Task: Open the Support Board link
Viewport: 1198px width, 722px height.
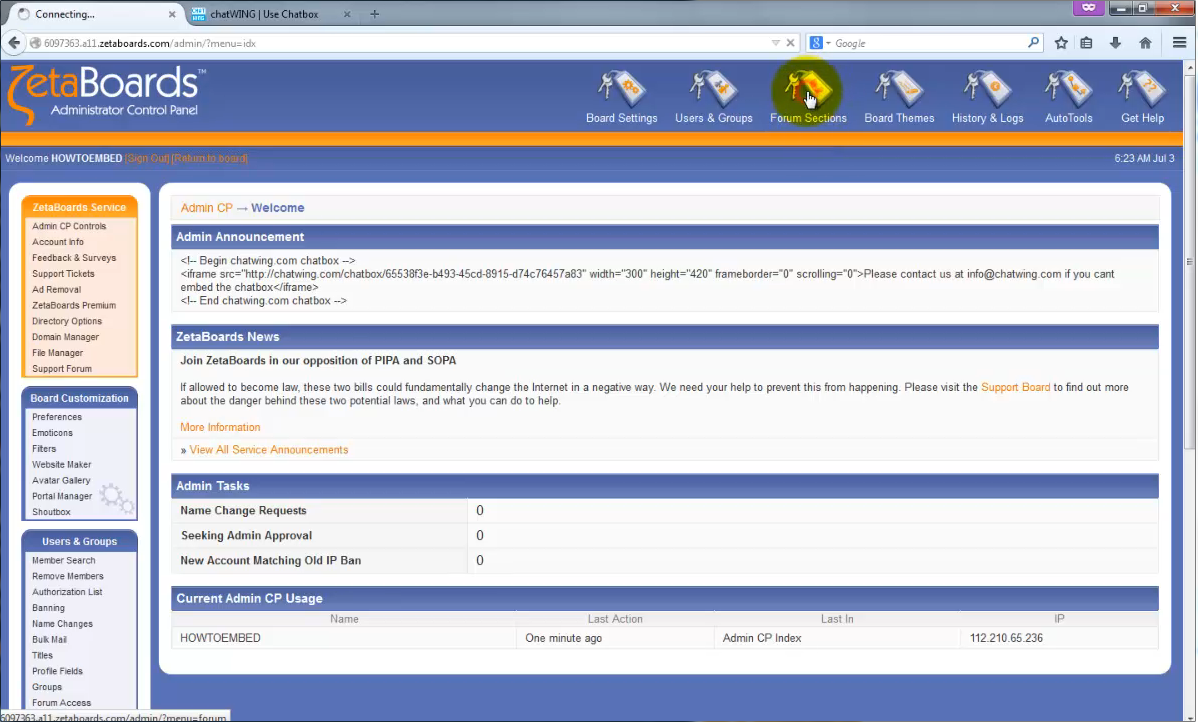Action: point(1015,387)
